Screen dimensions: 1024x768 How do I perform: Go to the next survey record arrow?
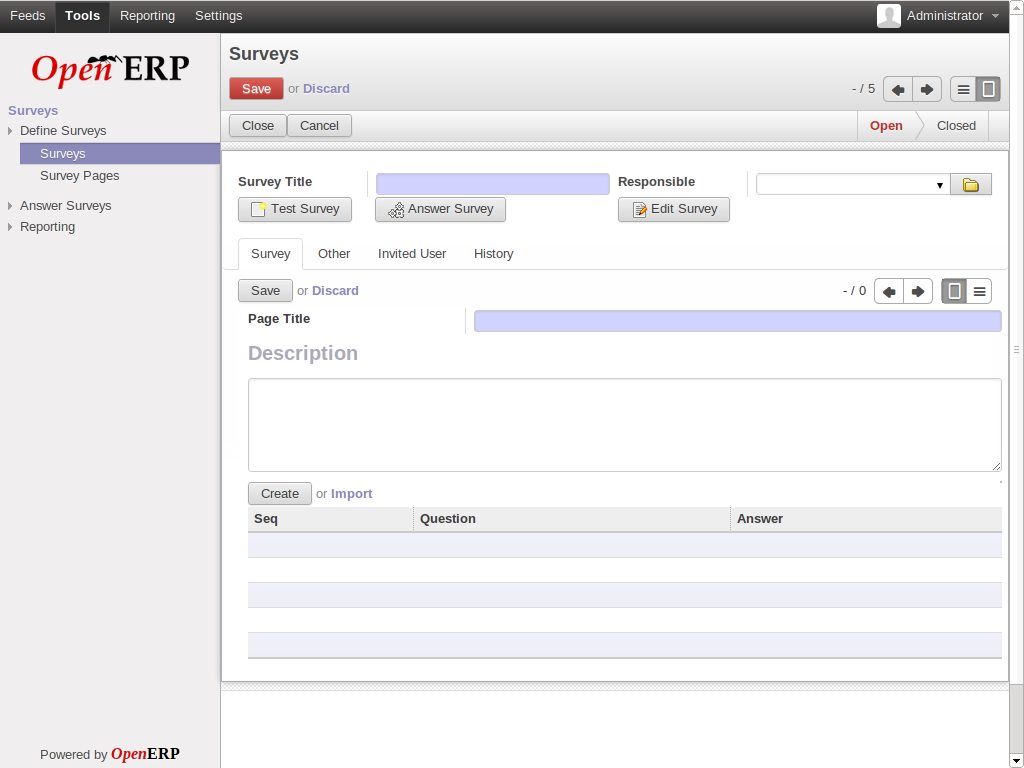(927, 89)
